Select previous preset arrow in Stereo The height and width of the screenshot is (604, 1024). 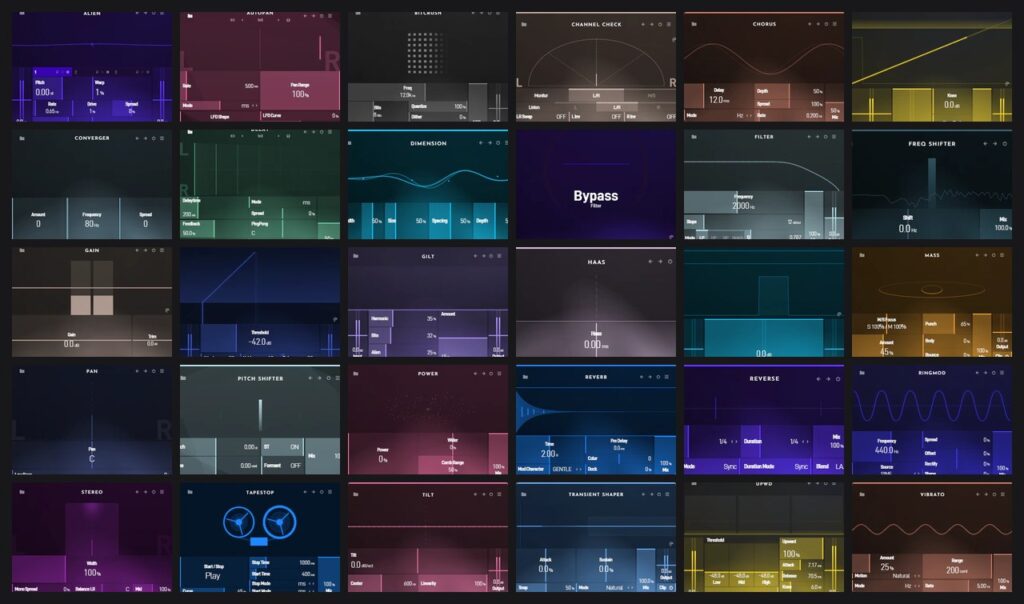click(x=137, y=492)
